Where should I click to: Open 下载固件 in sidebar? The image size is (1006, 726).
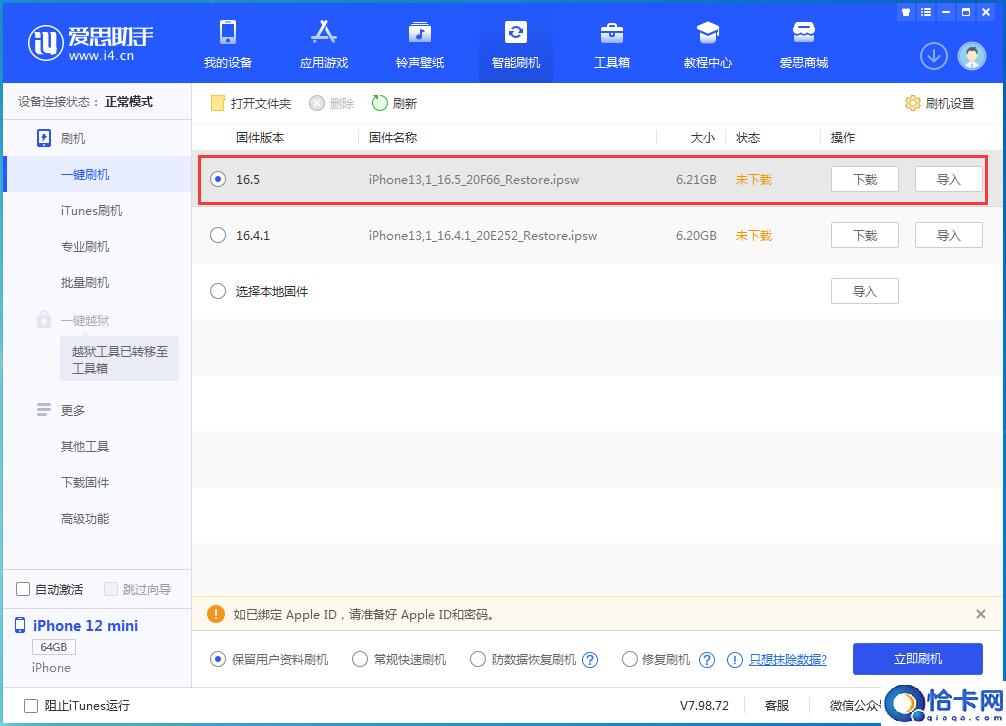(x=85, y=482)
